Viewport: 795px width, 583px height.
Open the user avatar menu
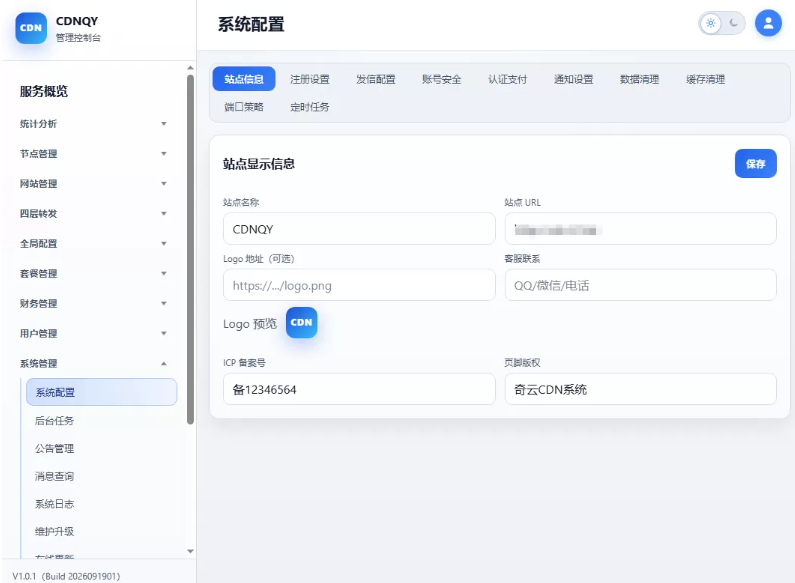(768, 23)
